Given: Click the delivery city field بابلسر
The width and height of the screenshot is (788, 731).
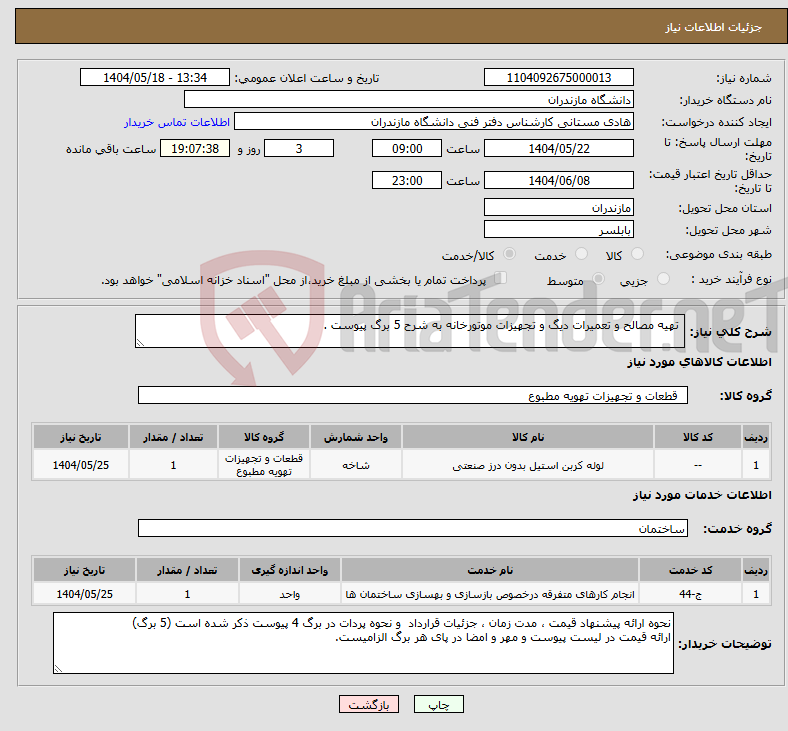Looking at the screenshot, I should 558,230.
